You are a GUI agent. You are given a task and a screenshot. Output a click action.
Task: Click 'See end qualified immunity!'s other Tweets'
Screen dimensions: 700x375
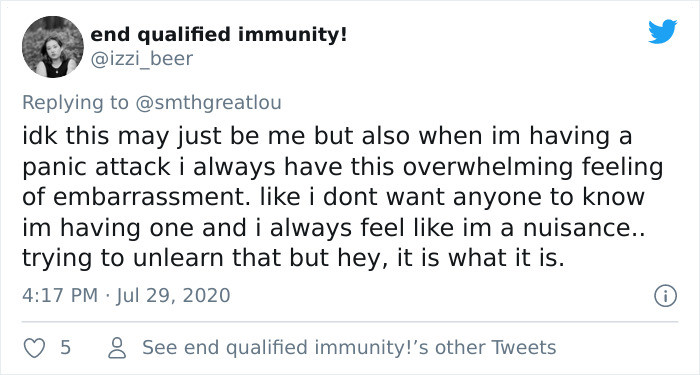349,347
